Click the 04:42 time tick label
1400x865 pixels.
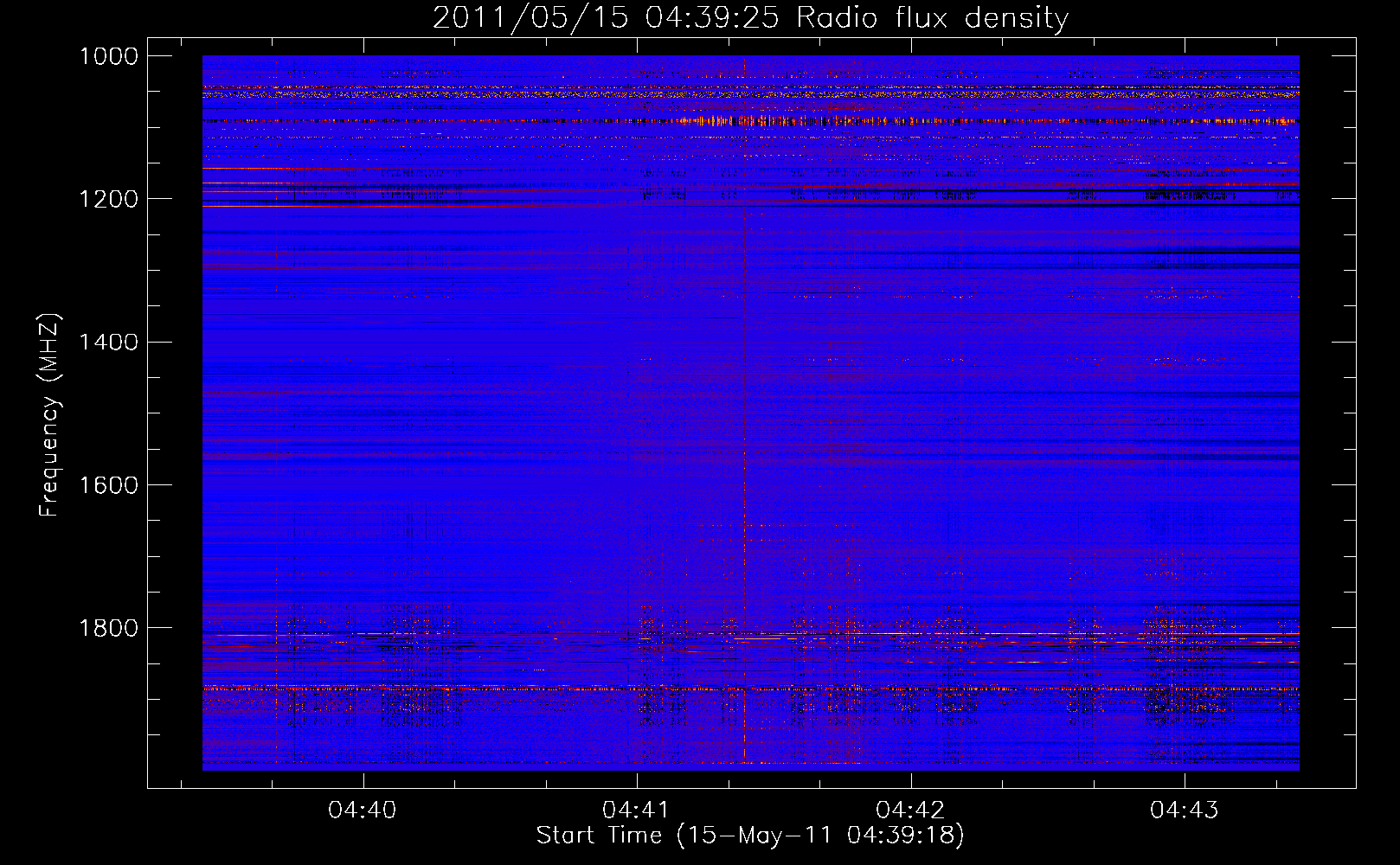(x=910, y=810)
